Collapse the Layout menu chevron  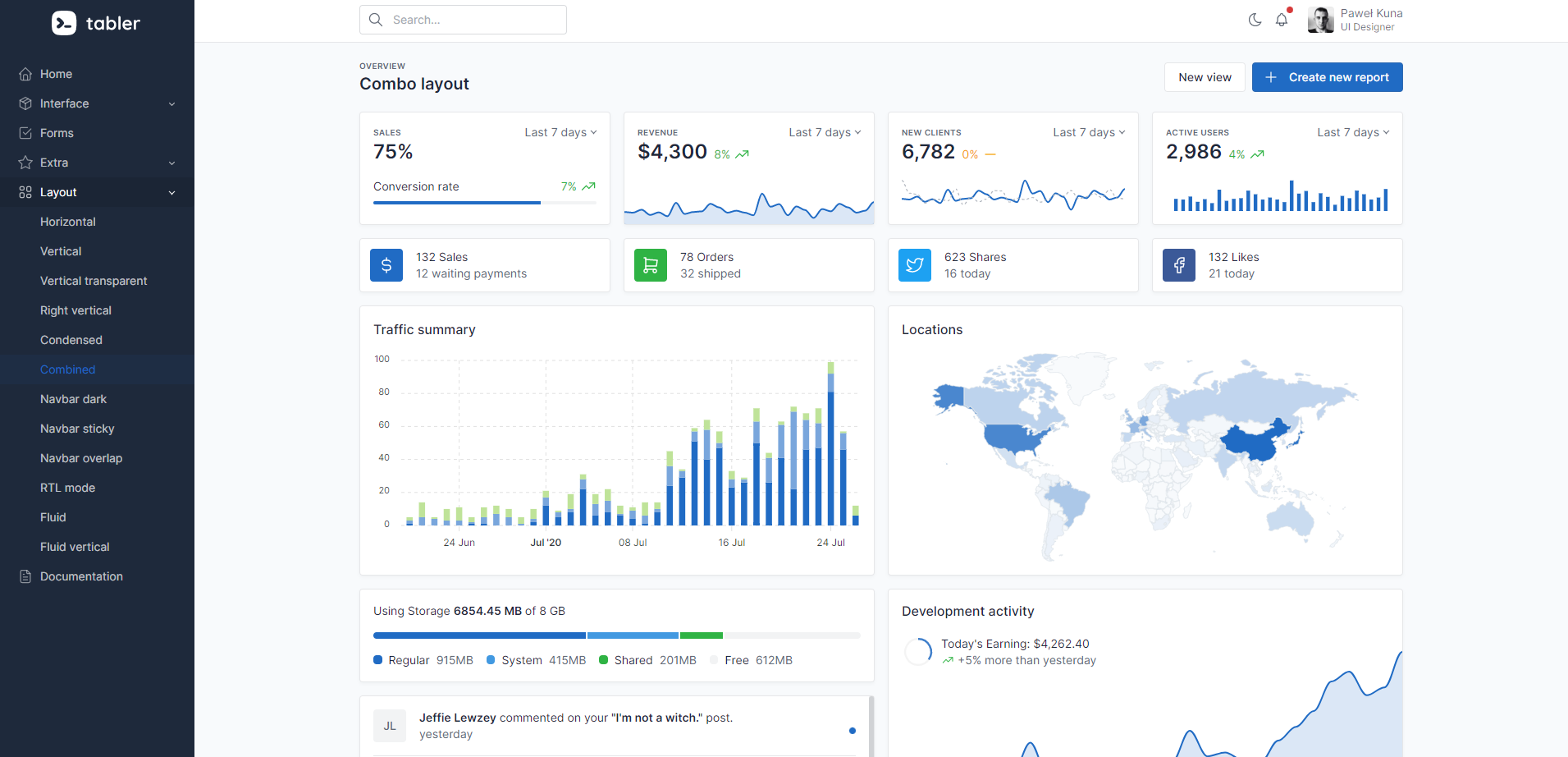click(172, 193)
